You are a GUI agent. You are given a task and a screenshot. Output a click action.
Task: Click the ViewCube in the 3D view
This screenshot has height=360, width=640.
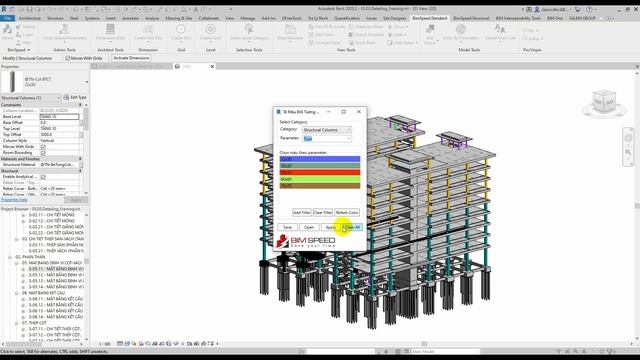(x=604, y=102)
